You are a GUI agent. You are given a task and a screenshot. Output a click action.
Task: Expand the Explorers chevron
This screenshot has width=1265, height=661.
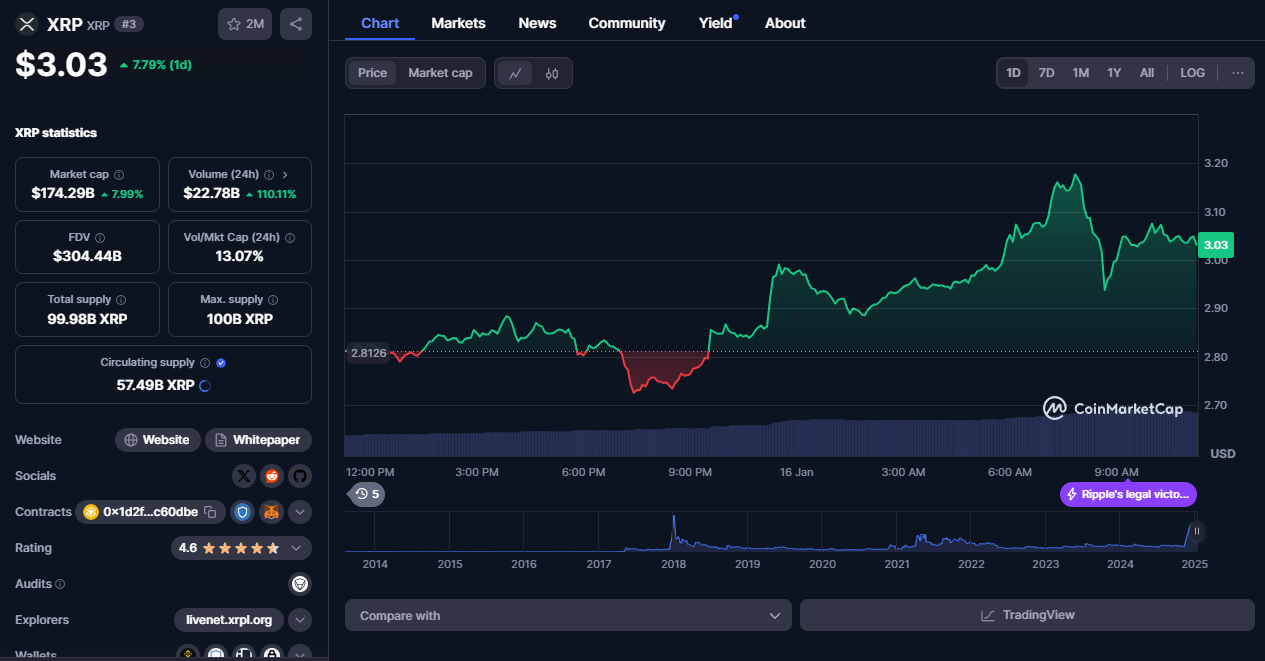(300, 620)
